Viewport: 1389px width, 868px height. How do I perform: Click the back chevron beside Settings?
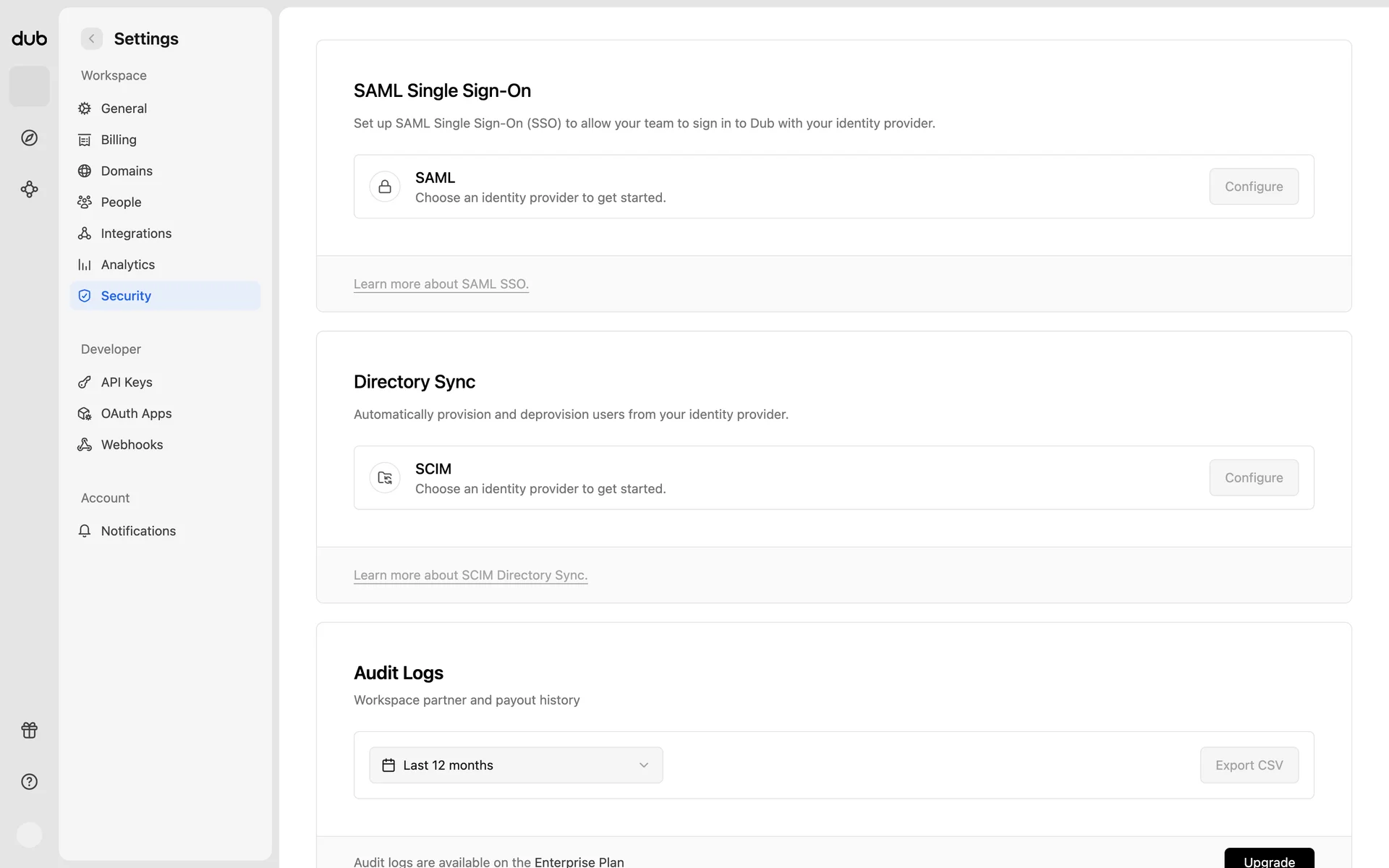[x=92, y=38]
